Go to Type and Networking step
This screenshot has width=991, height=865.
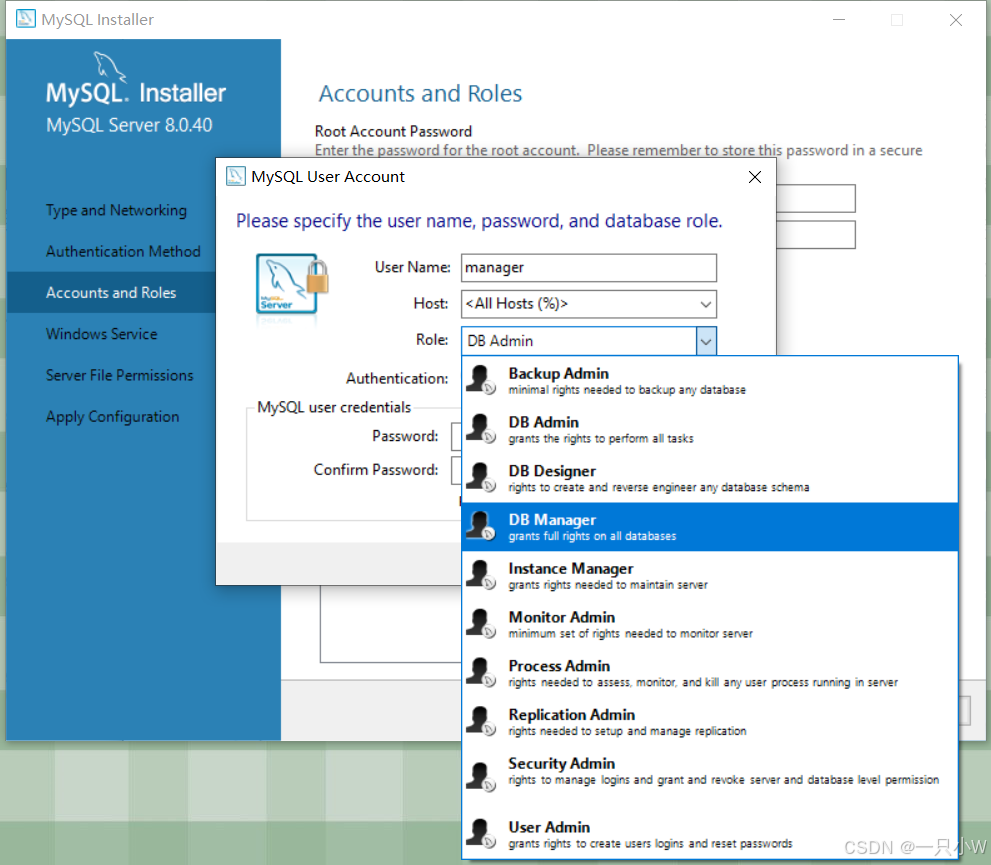[116, 210]
